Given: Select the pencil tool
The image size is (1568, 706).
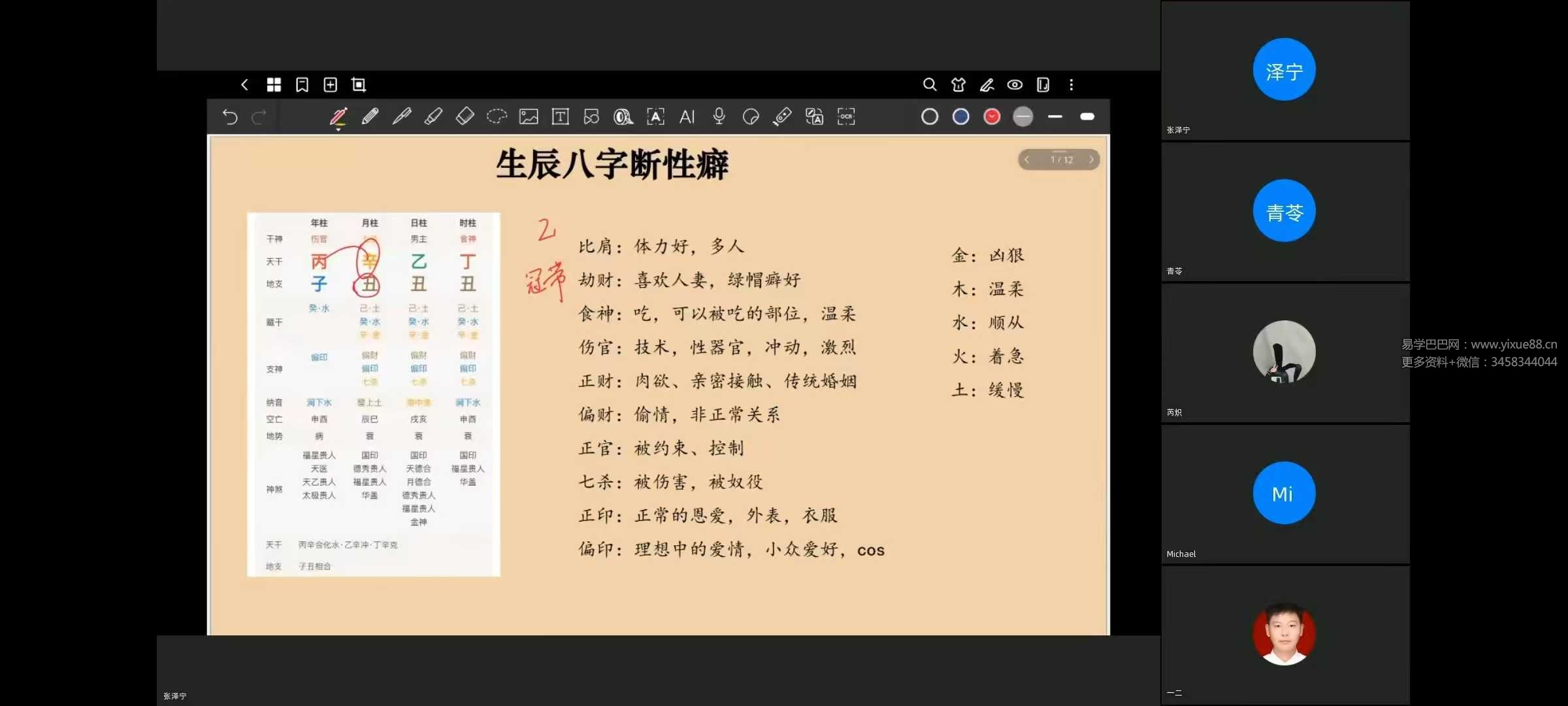Looking at the screenshot, I should (370, 116).
